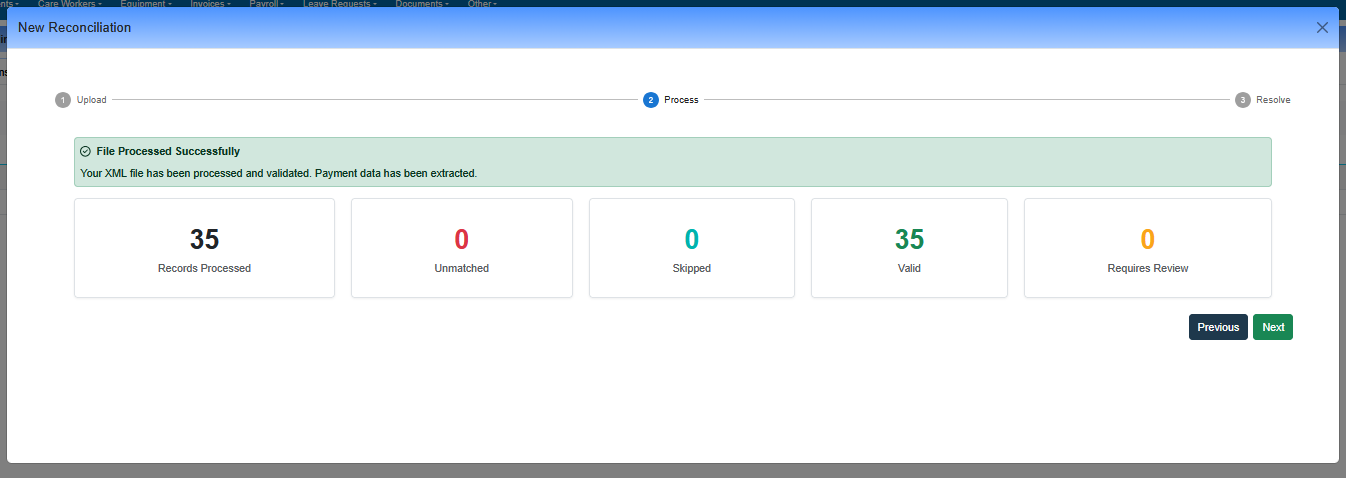Select step 2 Process circle
The width and height of the screenshot is (1346, 478).
tap(651, 100)
